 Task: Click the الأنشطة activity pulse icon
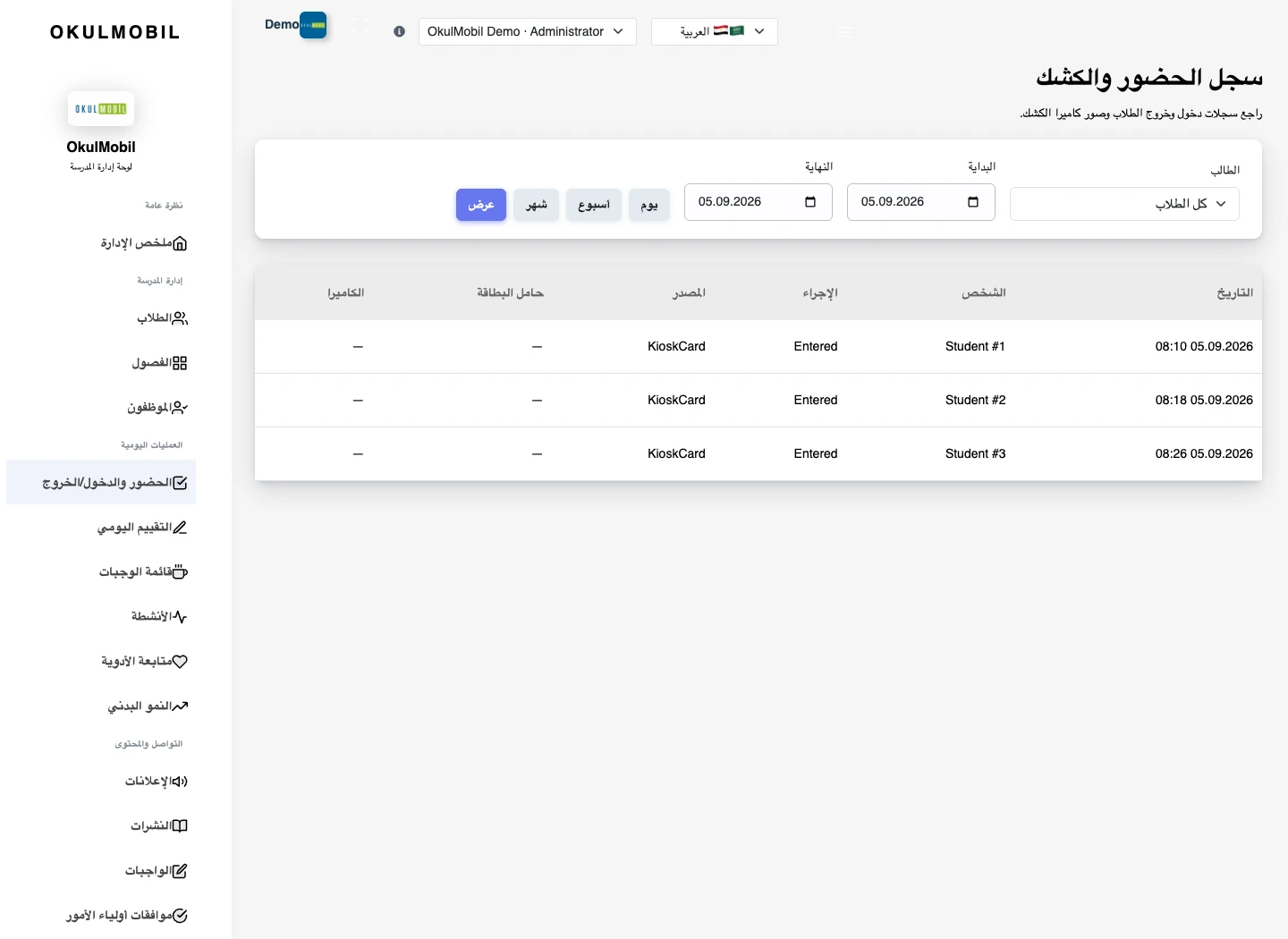pyautogui.click(x=180, y=617)
